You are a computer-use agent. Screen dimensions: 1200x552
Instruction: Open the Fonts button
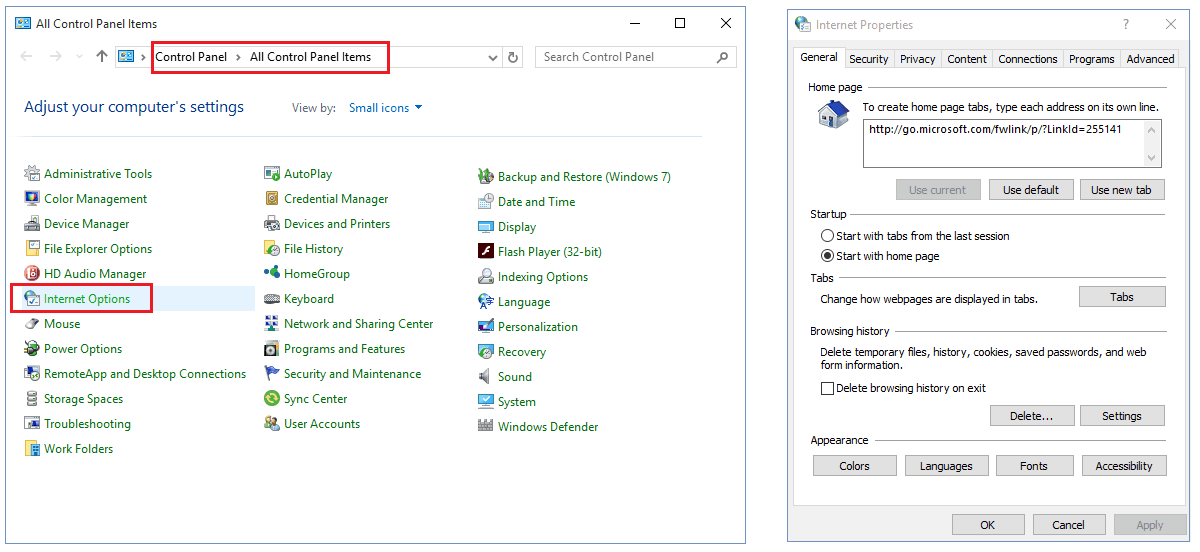(1034, 466)
